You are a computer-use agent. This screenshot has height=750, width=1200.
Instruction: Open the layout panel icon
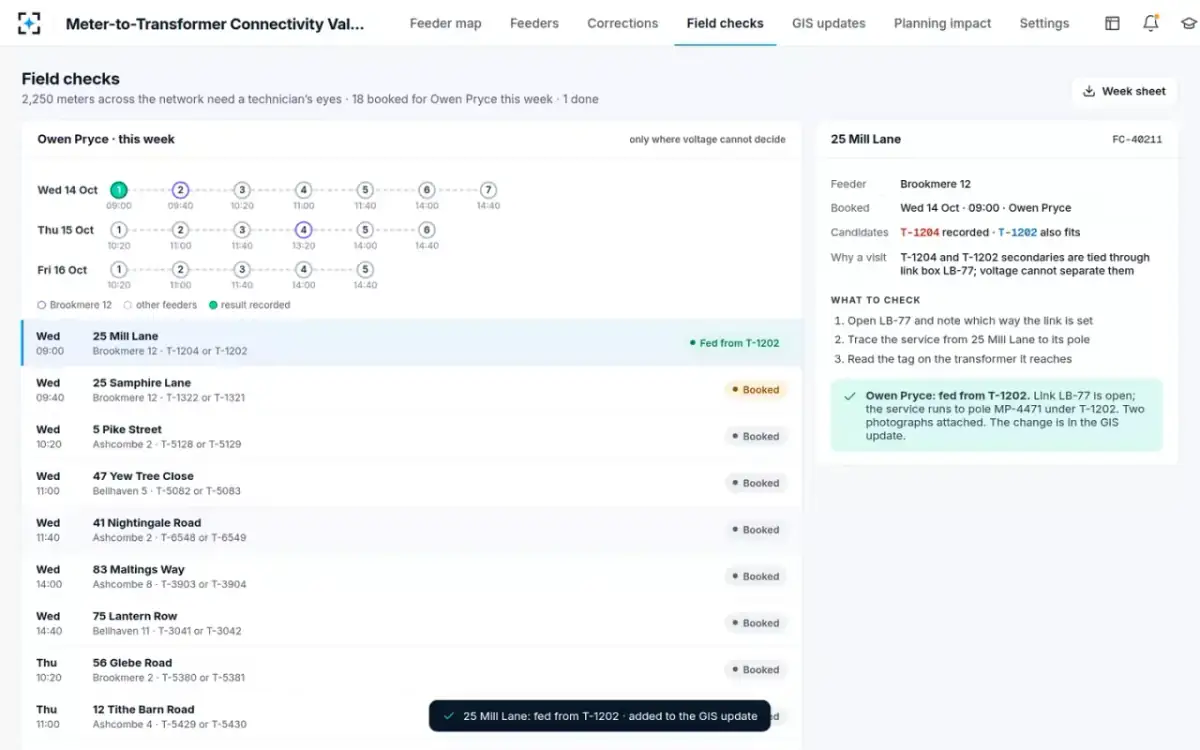tap(1112, 23)
